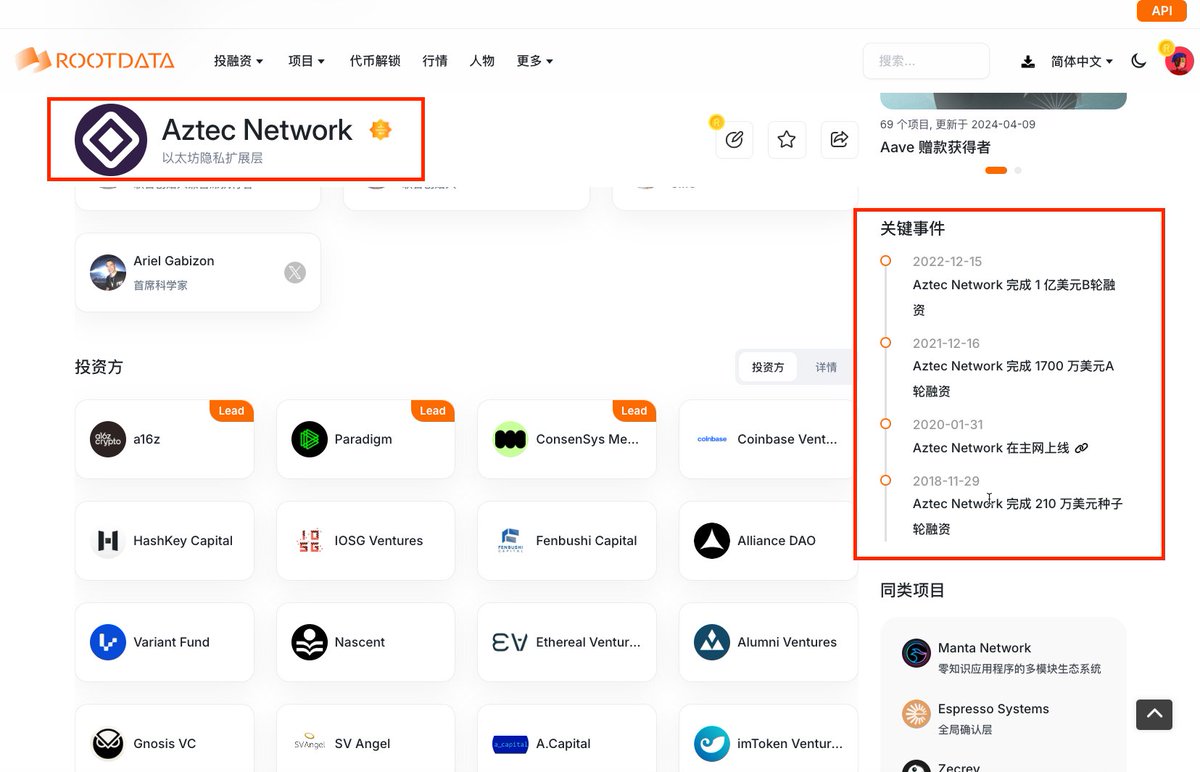The width and height of the screenshot is (1200, 772).
Task: Click the carousel banner thumbnail
Action: point(1003,101)
